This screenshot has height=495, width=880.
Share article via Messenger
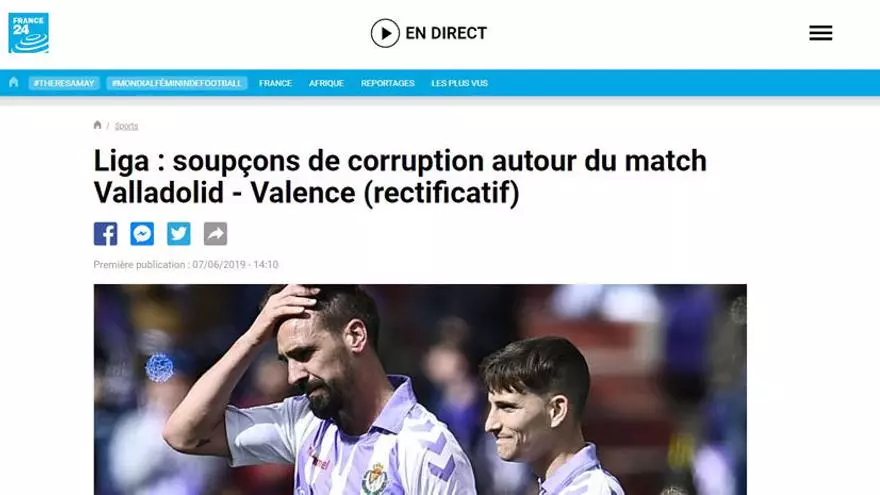(142, 233)
